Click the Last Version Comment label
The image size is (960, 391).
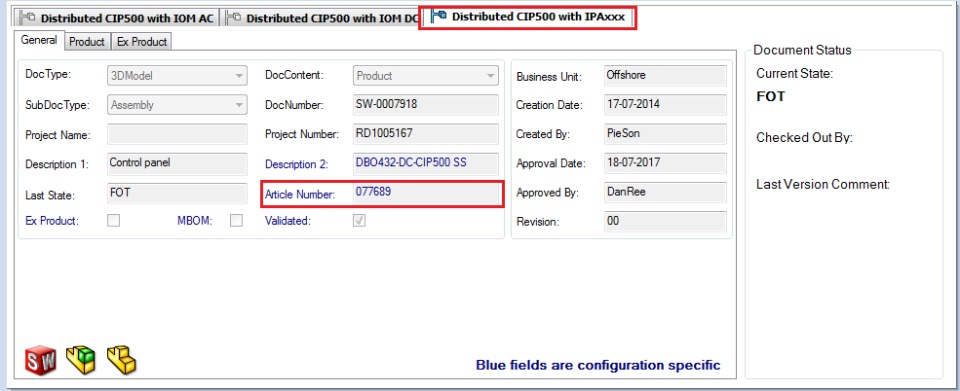coord(823,184)
